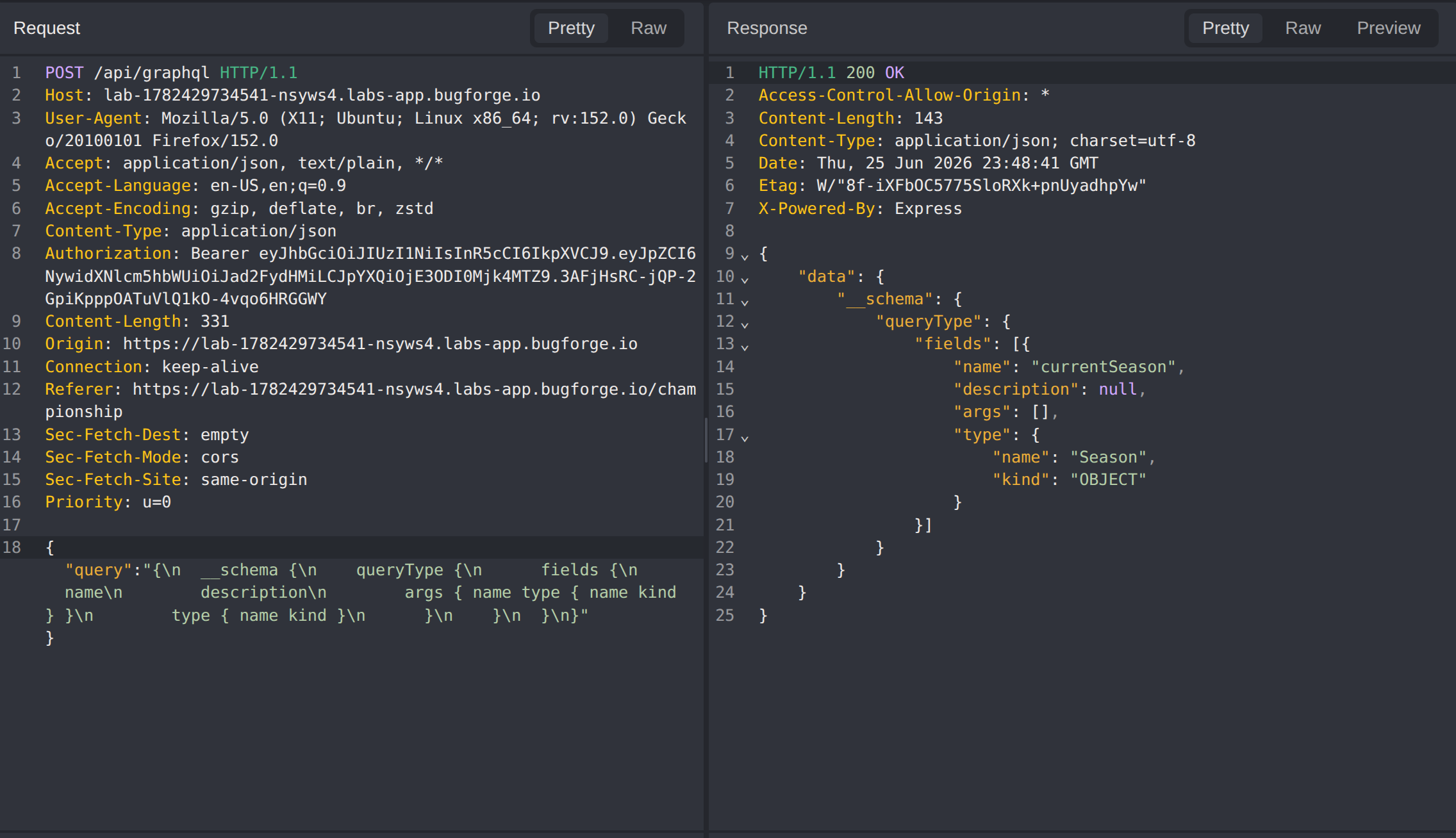Click the Accept header value
The image size is (1456, 838).
pos(283,163)
